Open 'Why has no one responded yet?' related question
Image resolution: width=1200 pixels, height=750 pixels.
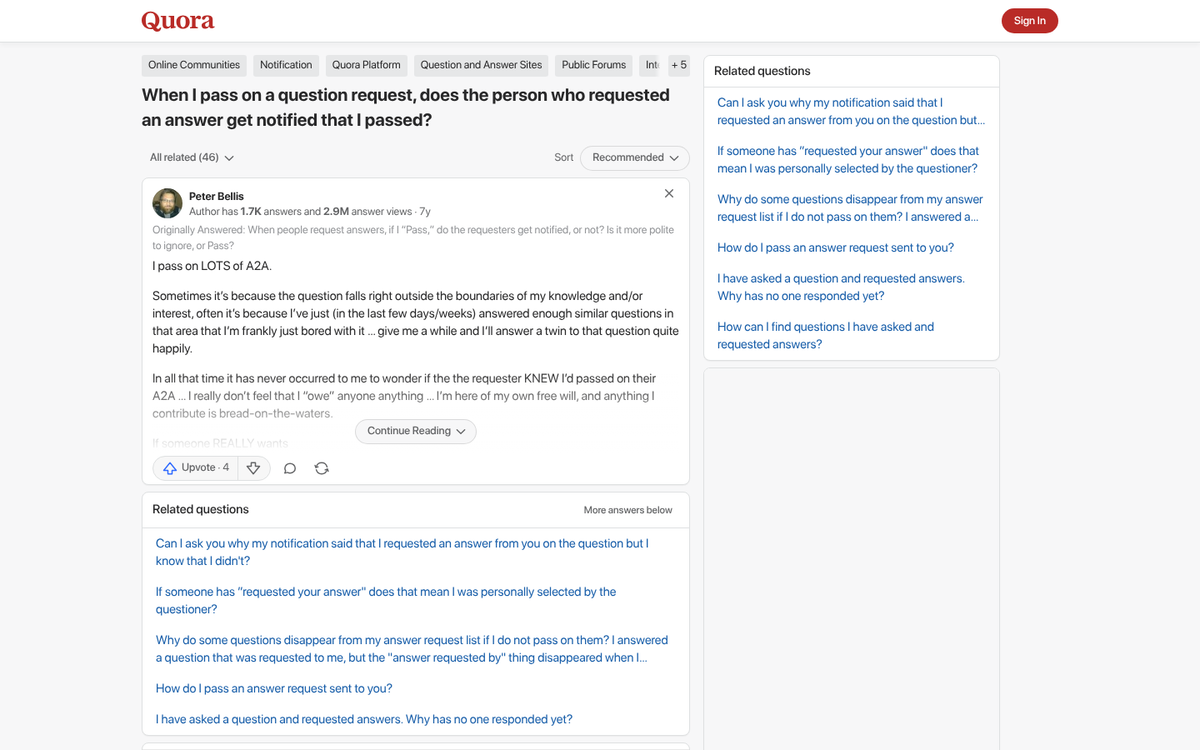[x=364, y=719]
